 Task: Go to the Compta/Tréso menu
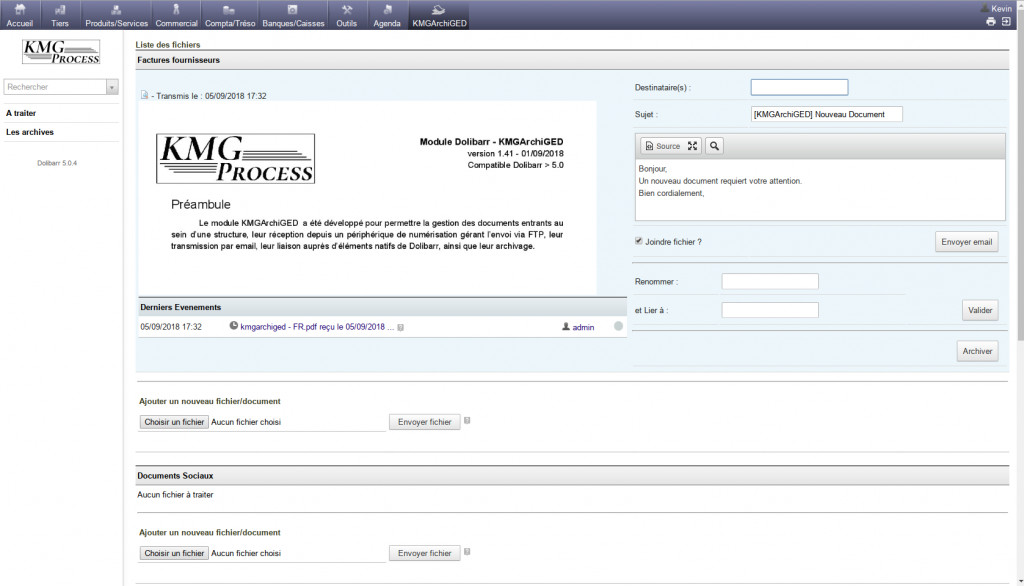(x=230, y=15)
